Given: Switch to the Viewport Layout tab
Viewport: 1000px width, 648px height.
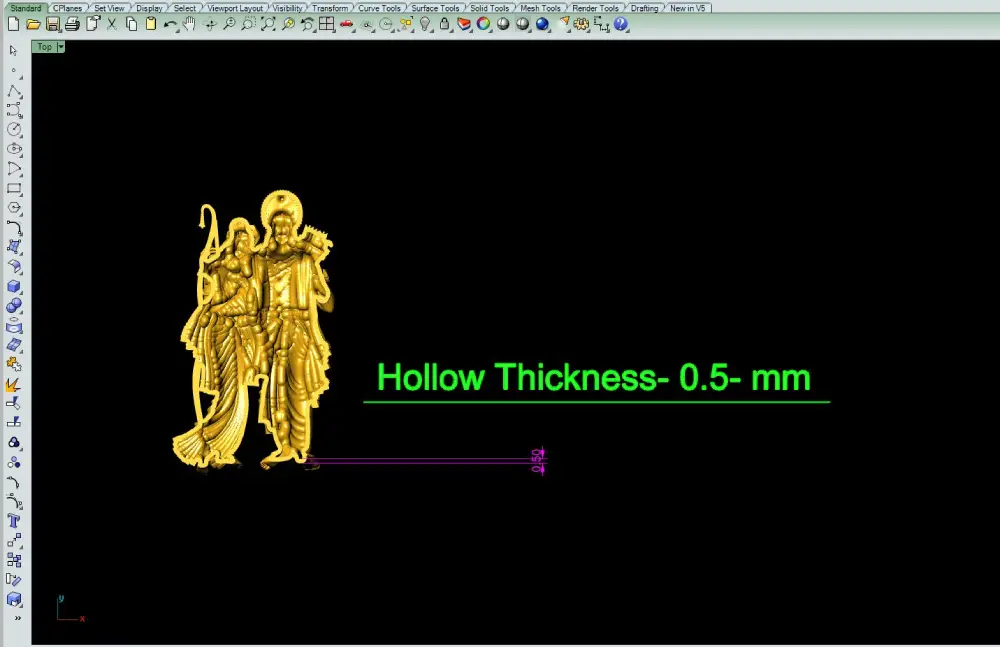Looking at the screenshot, I should 235,8.
